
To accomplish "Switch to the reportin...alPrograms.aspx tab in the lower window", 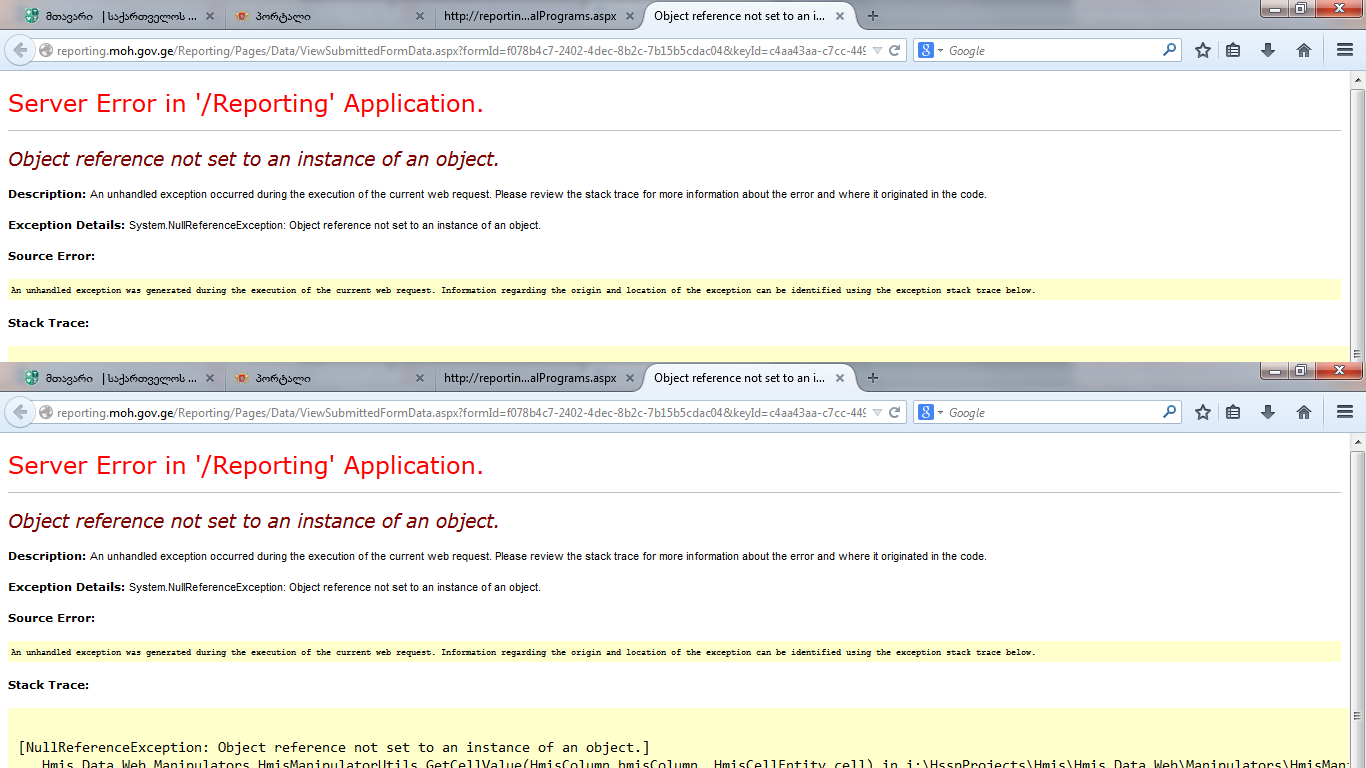I will (x=530, y=378).
